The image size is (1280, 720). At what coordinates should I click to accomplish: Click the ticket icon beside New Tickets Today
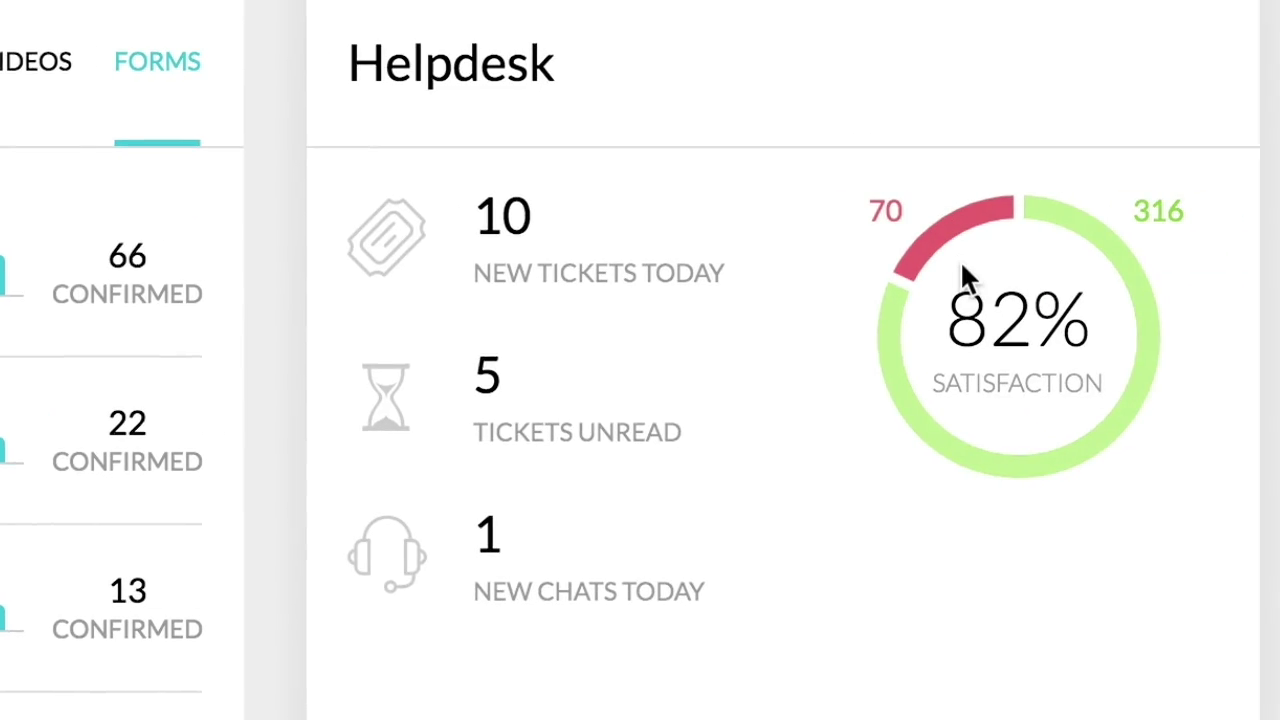click(386, 239)
